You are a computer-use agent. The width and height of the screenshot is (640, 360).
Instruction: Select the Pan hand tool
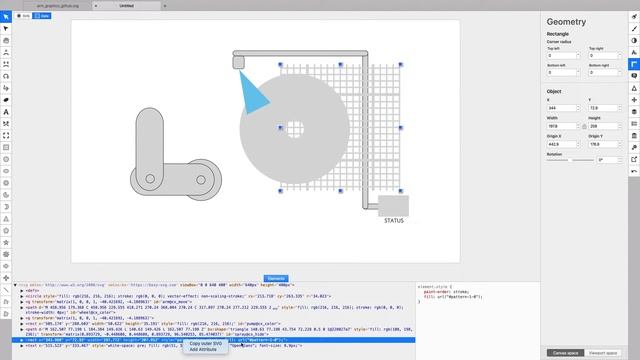click(x=6, y=40)
